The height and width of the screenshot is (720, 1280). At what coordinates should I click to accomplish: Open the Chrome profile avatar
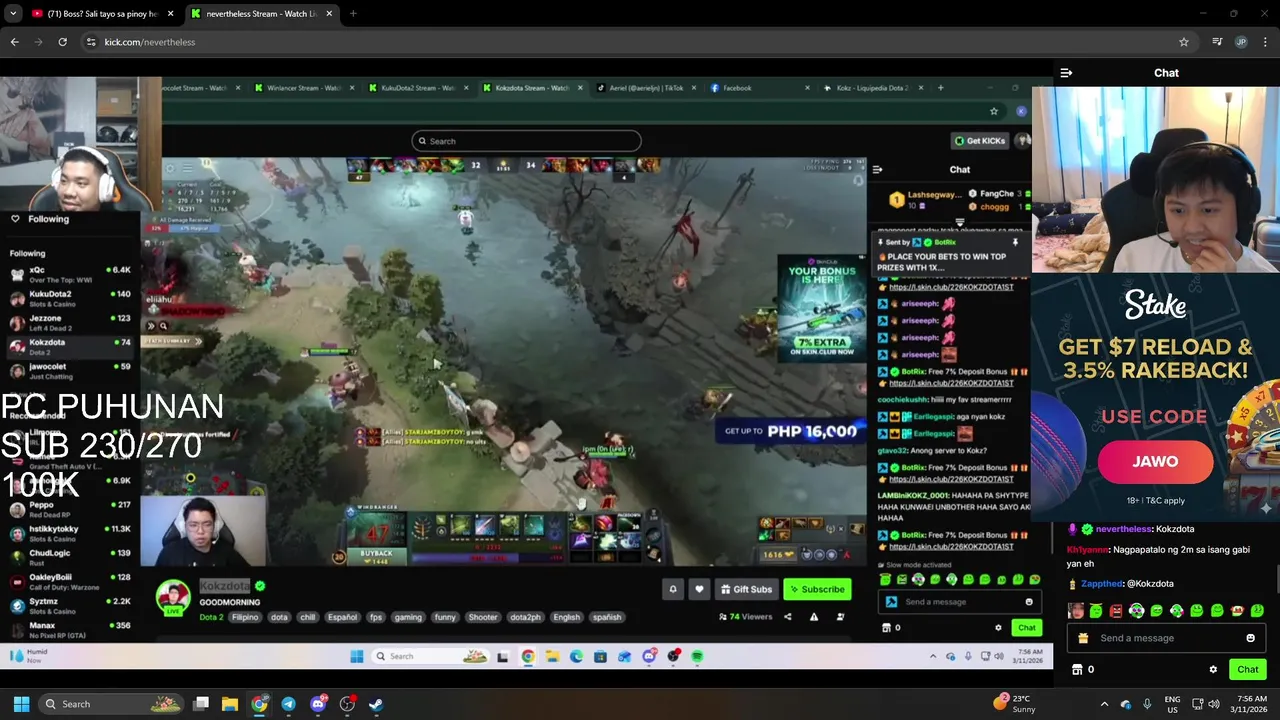(x=1241, y=42)
